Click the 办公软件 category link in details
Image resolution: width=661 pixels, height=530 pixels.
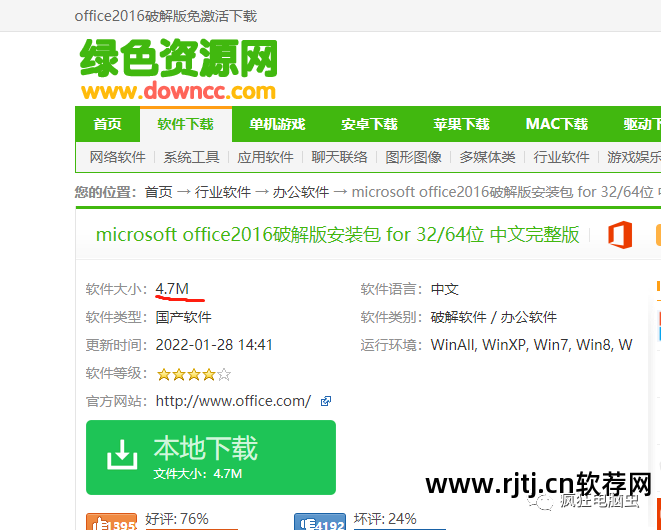point(529,317)
